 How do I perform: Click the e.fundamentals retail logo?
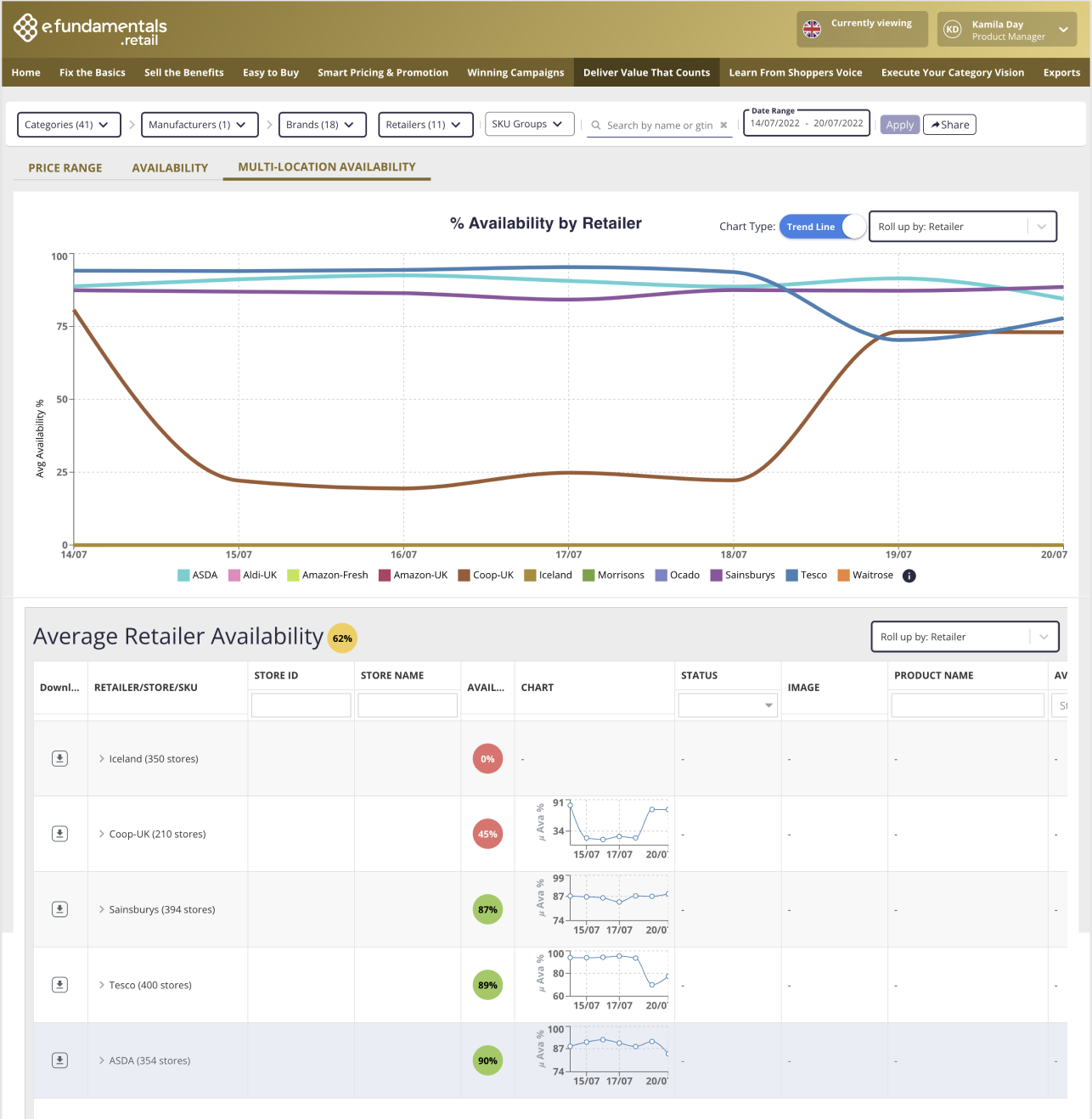[90, 29]
